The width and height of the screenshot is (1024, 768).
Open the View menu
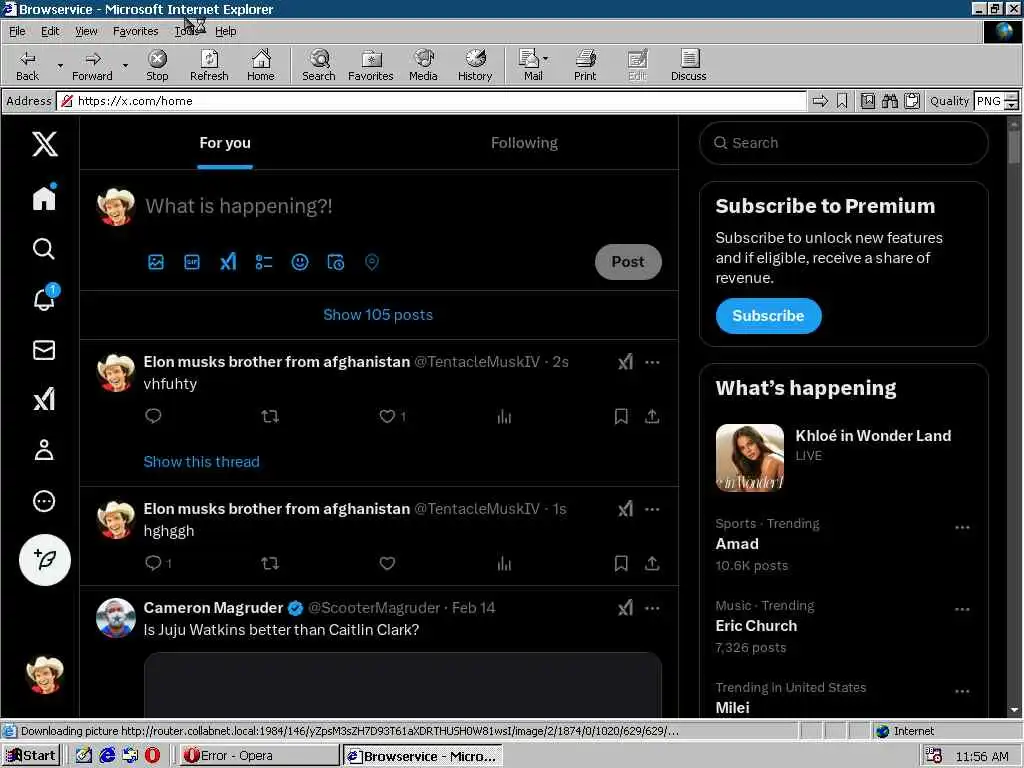tap(86, 31)
